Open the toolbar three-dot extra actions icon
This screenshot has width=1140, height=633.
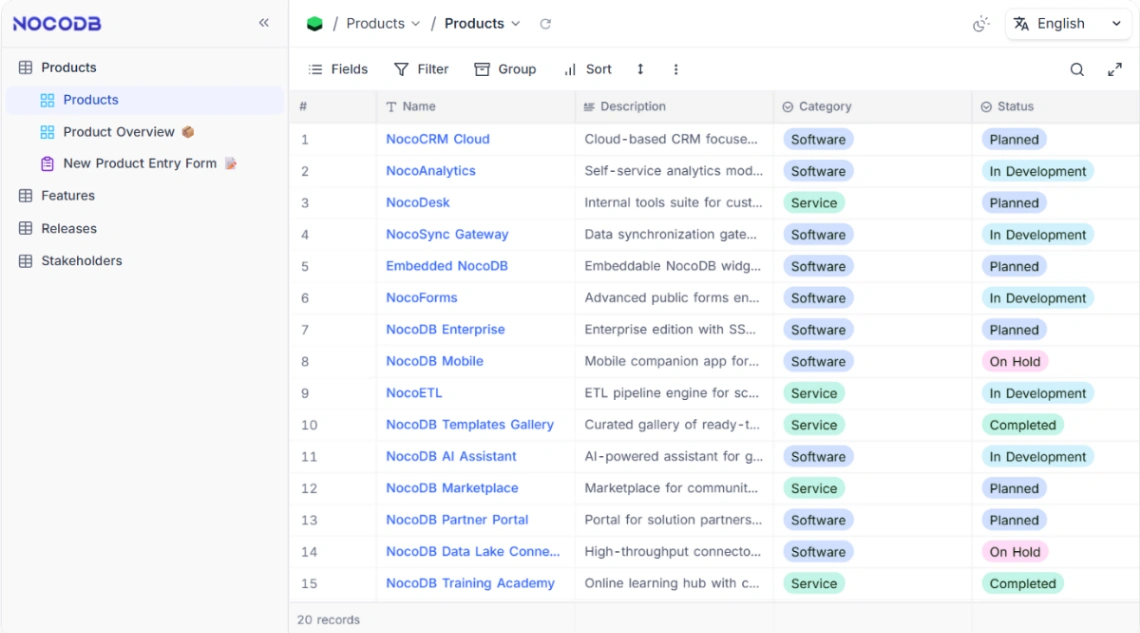[x=676, y=69]
